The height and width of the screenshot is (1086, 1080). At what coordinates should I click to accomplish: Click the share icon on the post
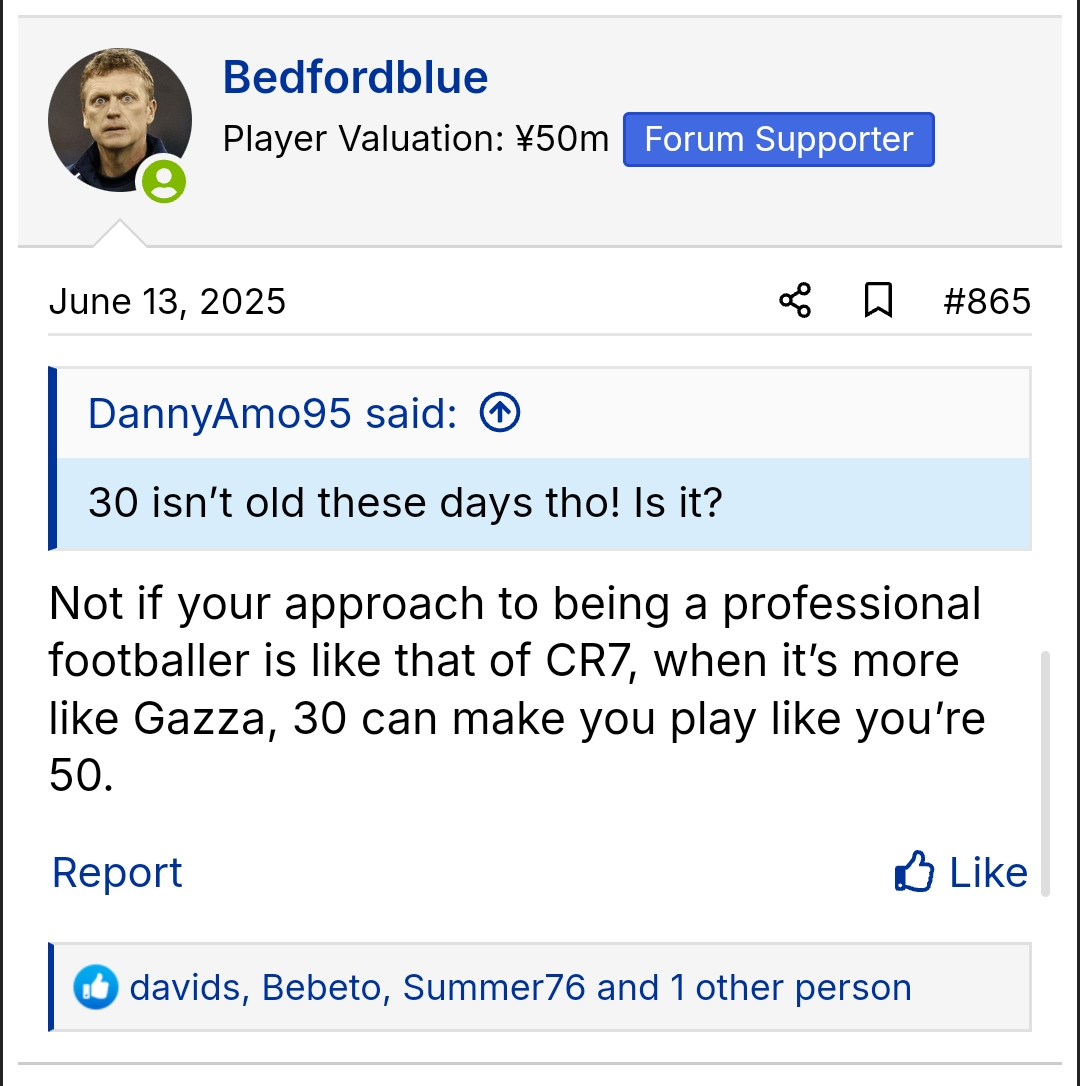[795, 300]
